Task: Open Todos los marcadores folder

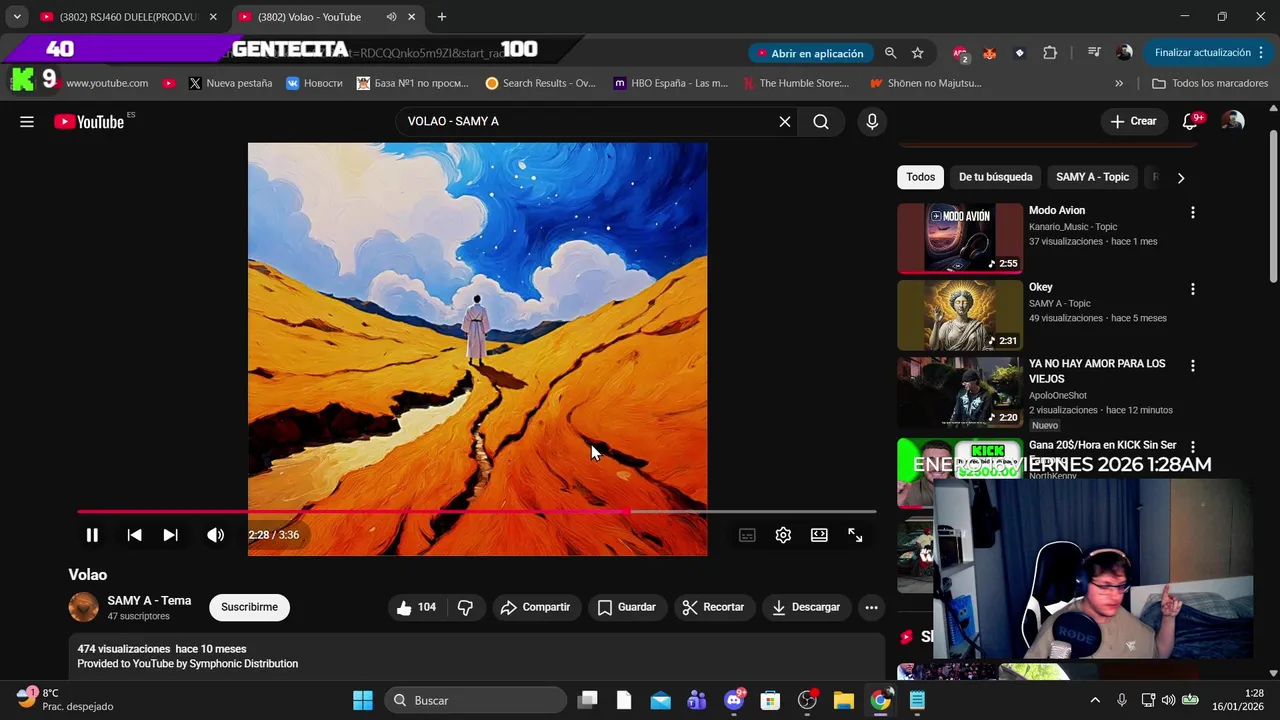Action: pos(1210,83)
